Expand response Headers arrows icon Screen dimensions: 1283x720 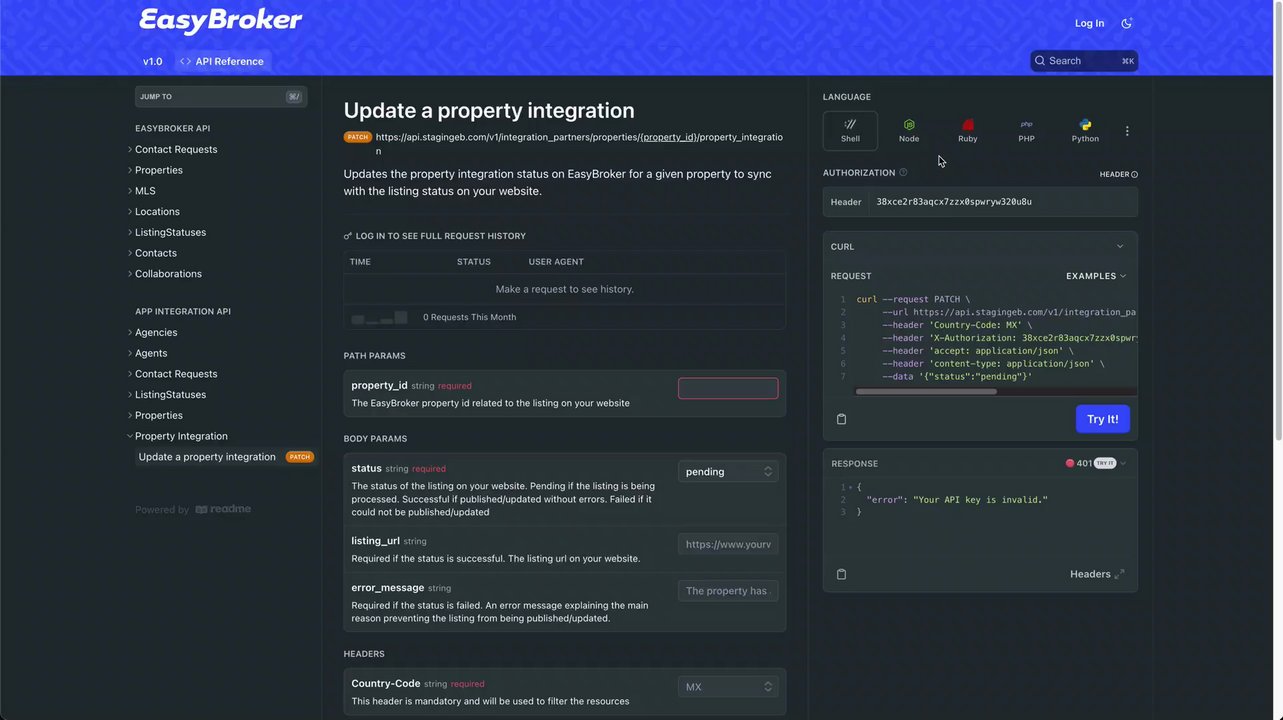pos(1119,574)
